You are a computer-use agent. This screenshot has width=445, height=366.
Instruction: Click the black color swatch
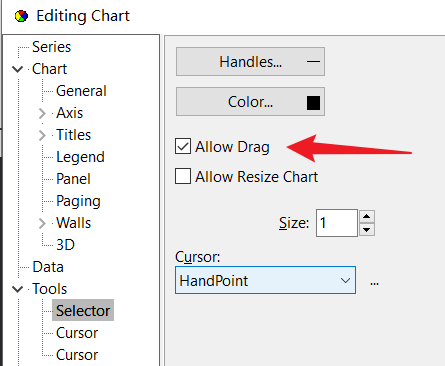(x=313, y=103)
